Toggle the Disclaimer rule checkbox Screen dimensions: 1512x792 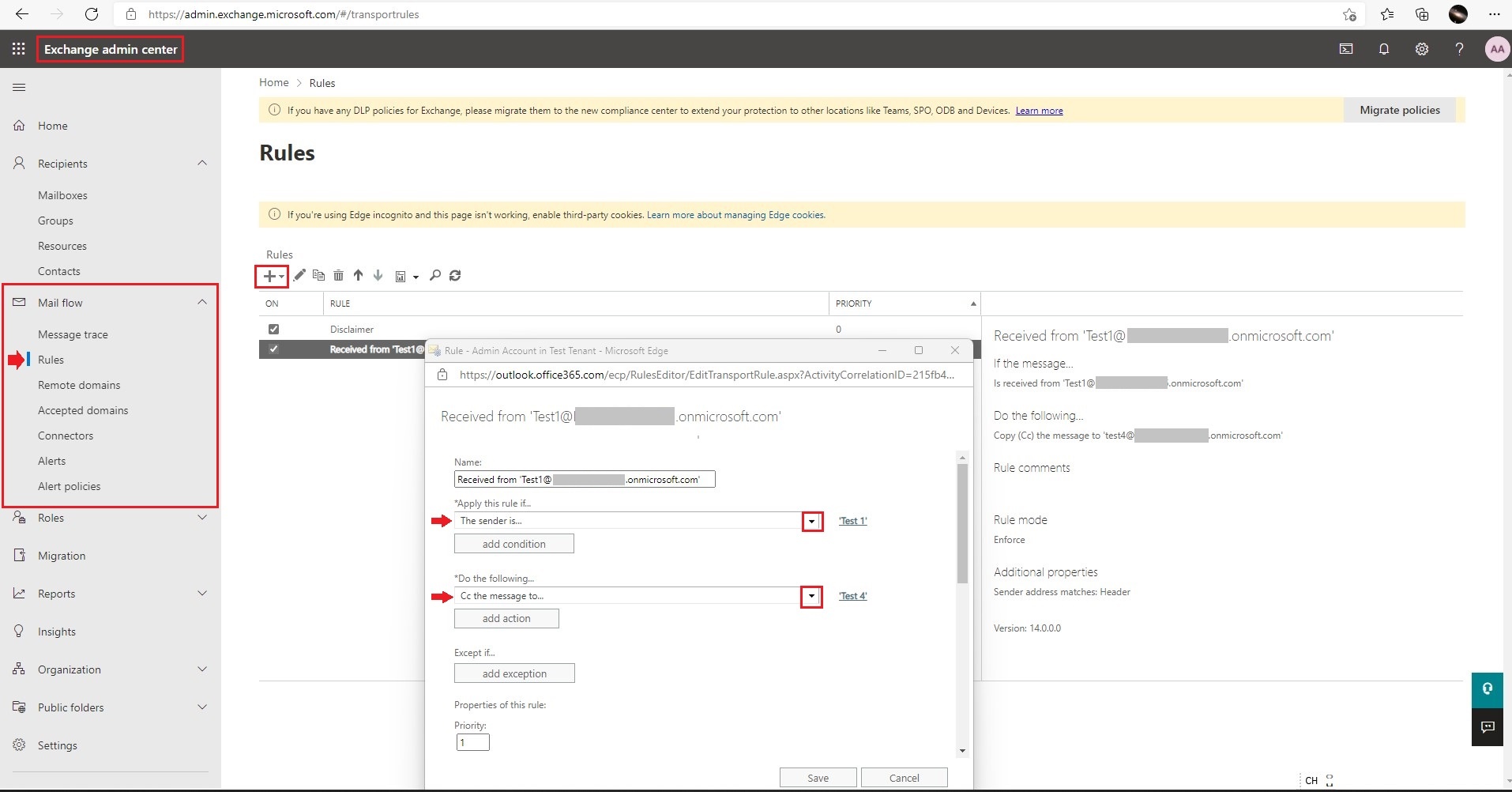pos(273,329)
